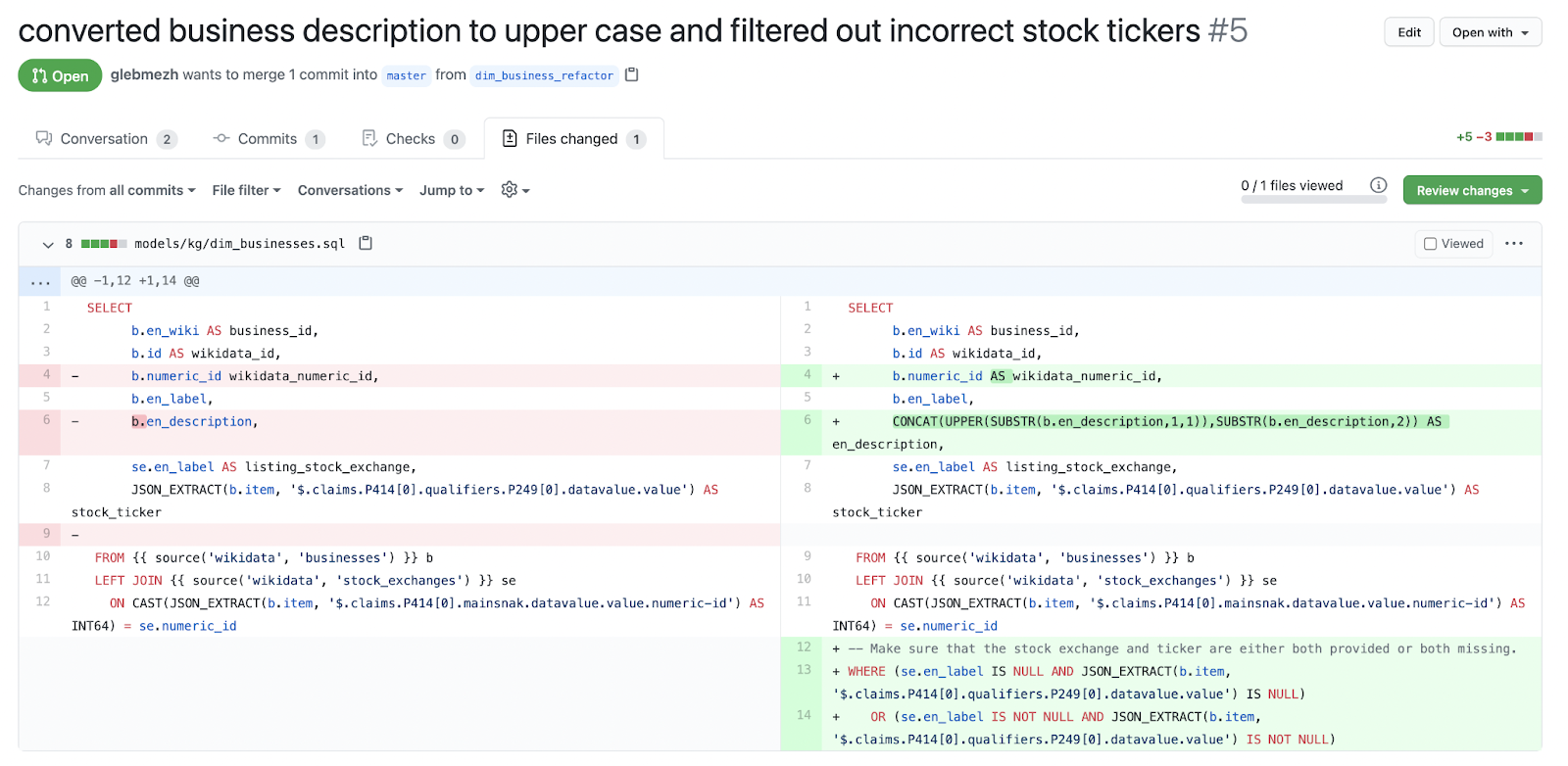
Task: Open the diff settings gear menu
Action: (x=514, y=190)
